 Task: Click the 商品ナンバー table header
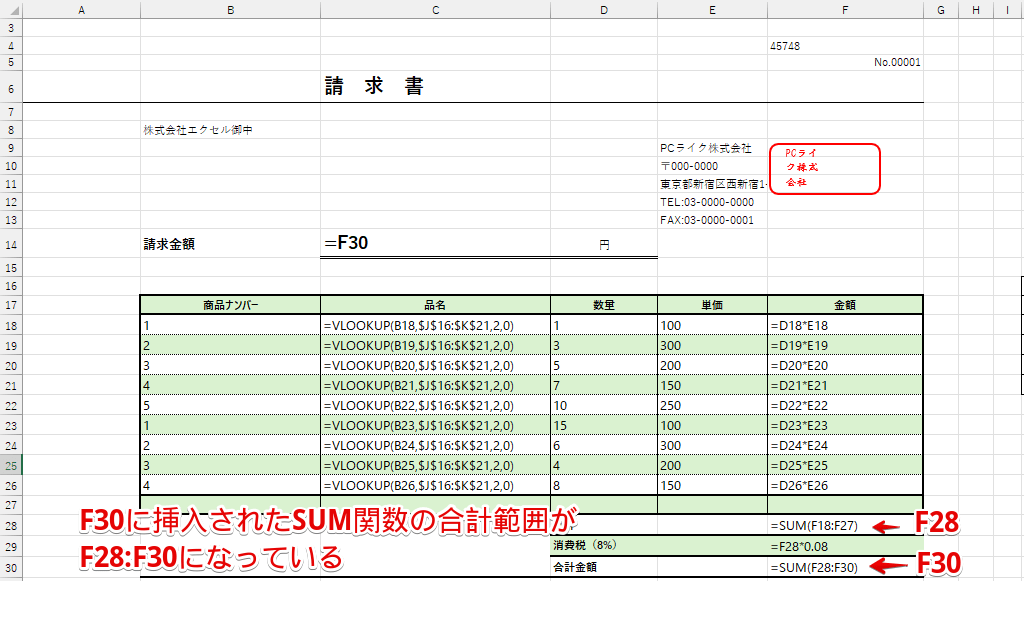tap(230, 305)
